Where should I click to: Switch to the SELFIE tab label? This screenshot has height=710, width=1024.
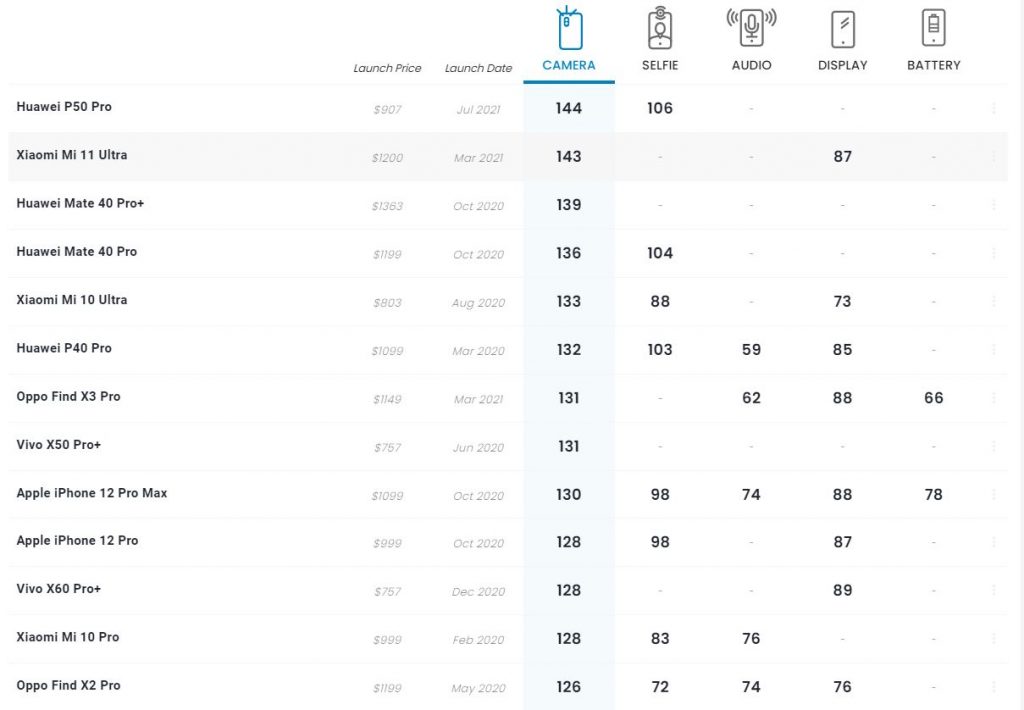tap(660, 65)
